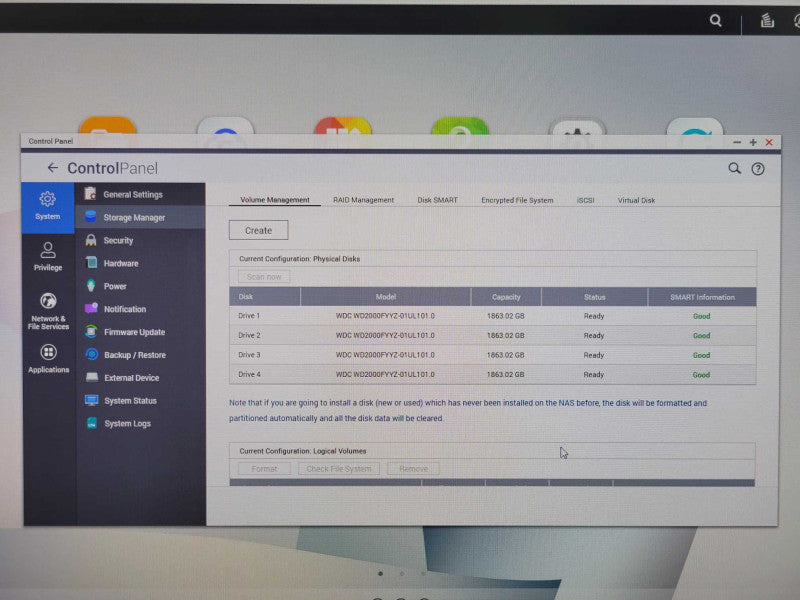Click the Disk column header
800x600 pixels.
[265, 296]
